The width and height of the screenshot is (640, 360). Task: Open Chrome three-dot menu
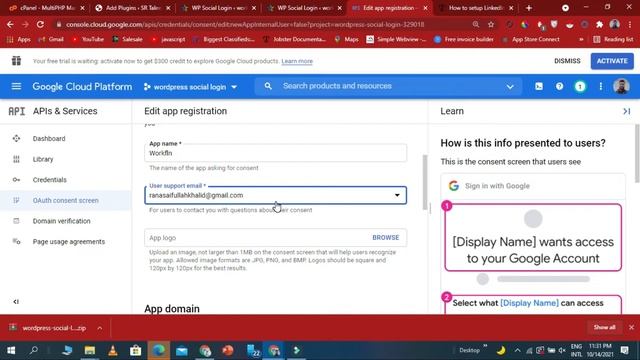point(631,24)
